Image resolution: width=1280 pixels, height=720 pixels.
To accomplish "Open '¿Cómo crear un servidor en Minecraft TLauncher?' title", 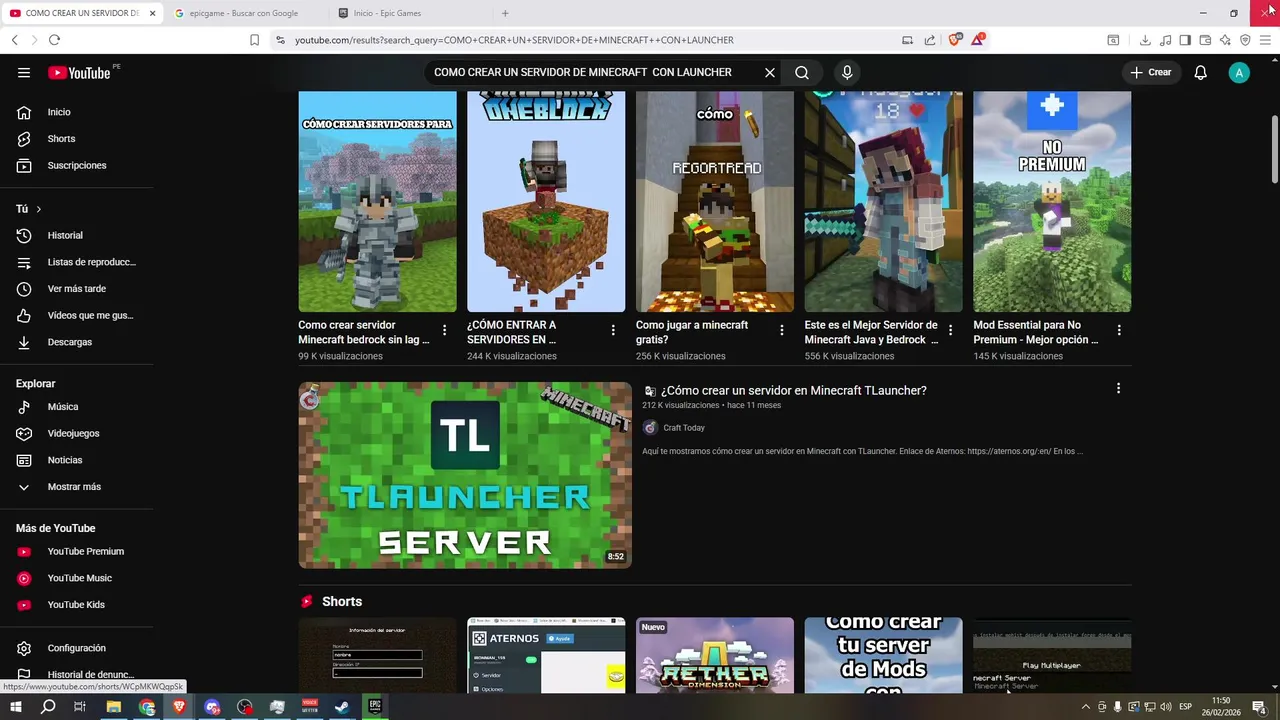I will point(793,391).
